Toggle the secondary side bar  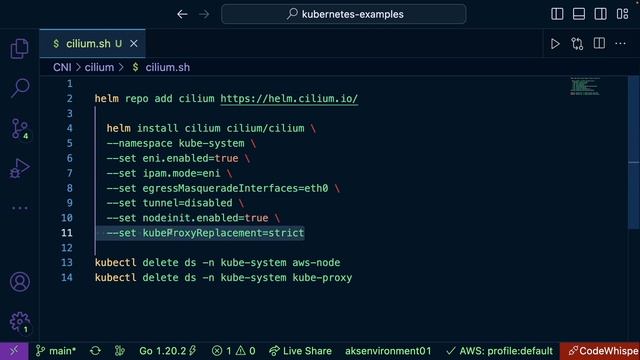pos(600,14)
